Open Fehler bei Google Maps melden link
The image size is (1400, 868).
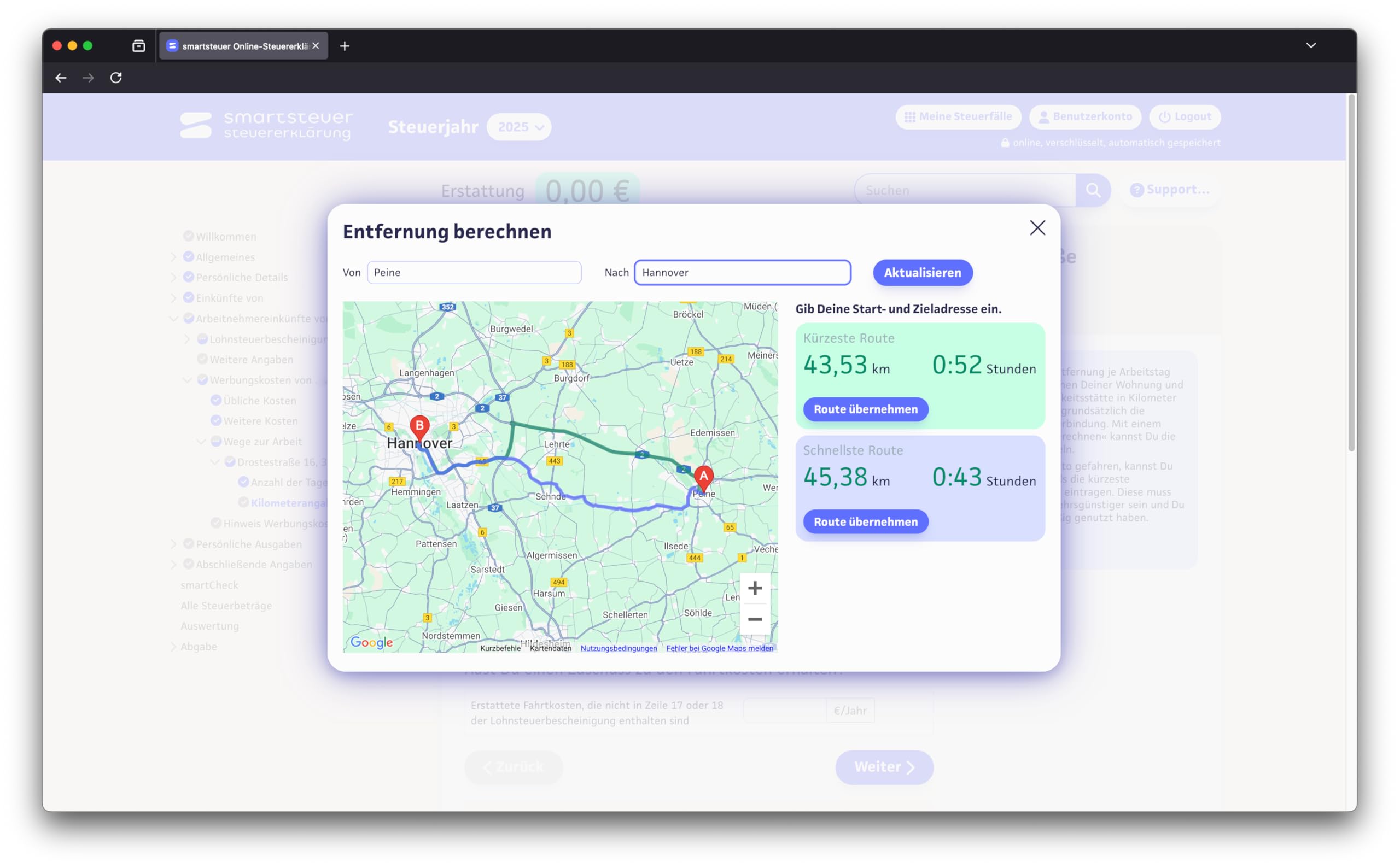tap(720, 648)
